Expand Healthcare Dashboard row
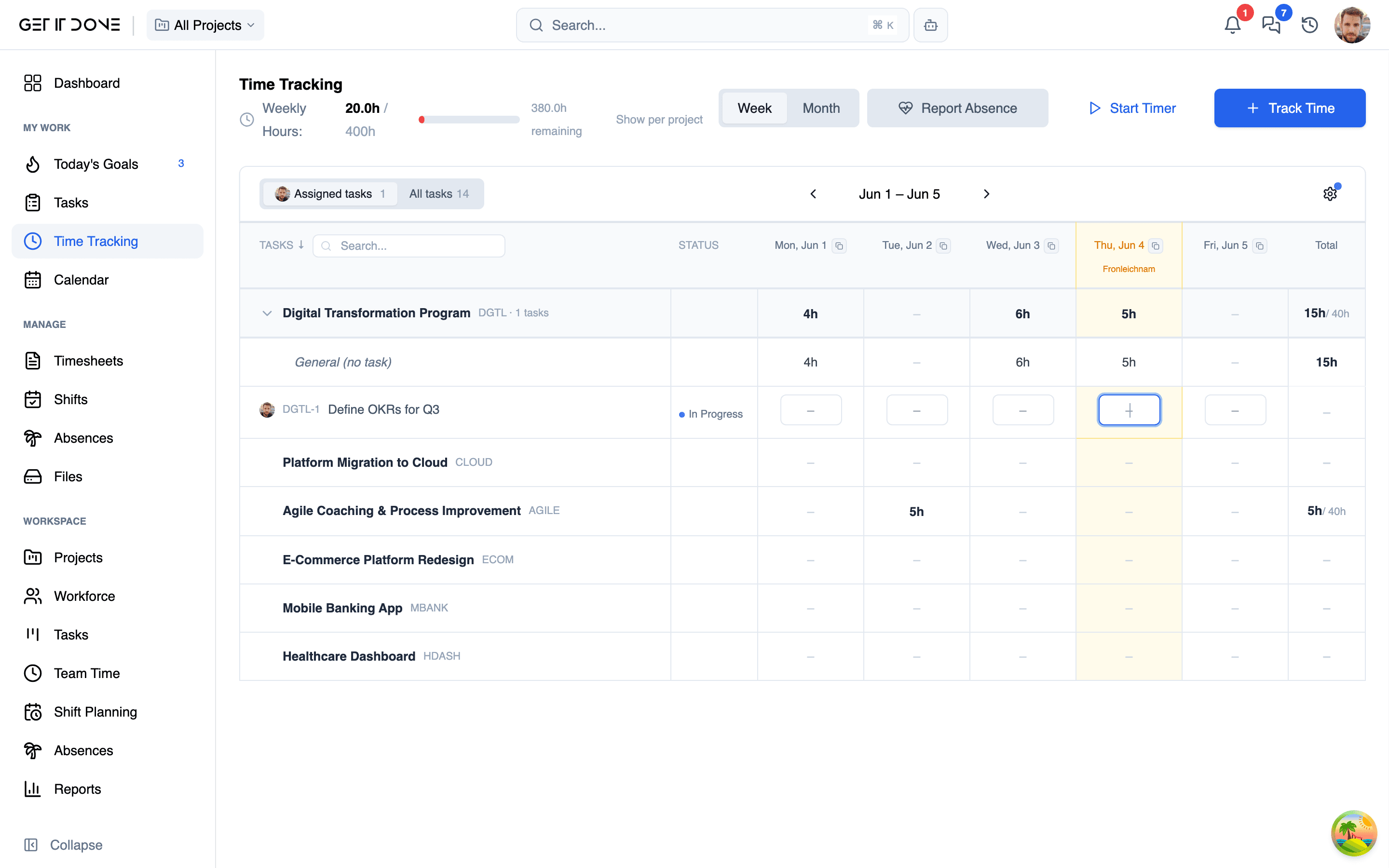 (x=348, y=656)
